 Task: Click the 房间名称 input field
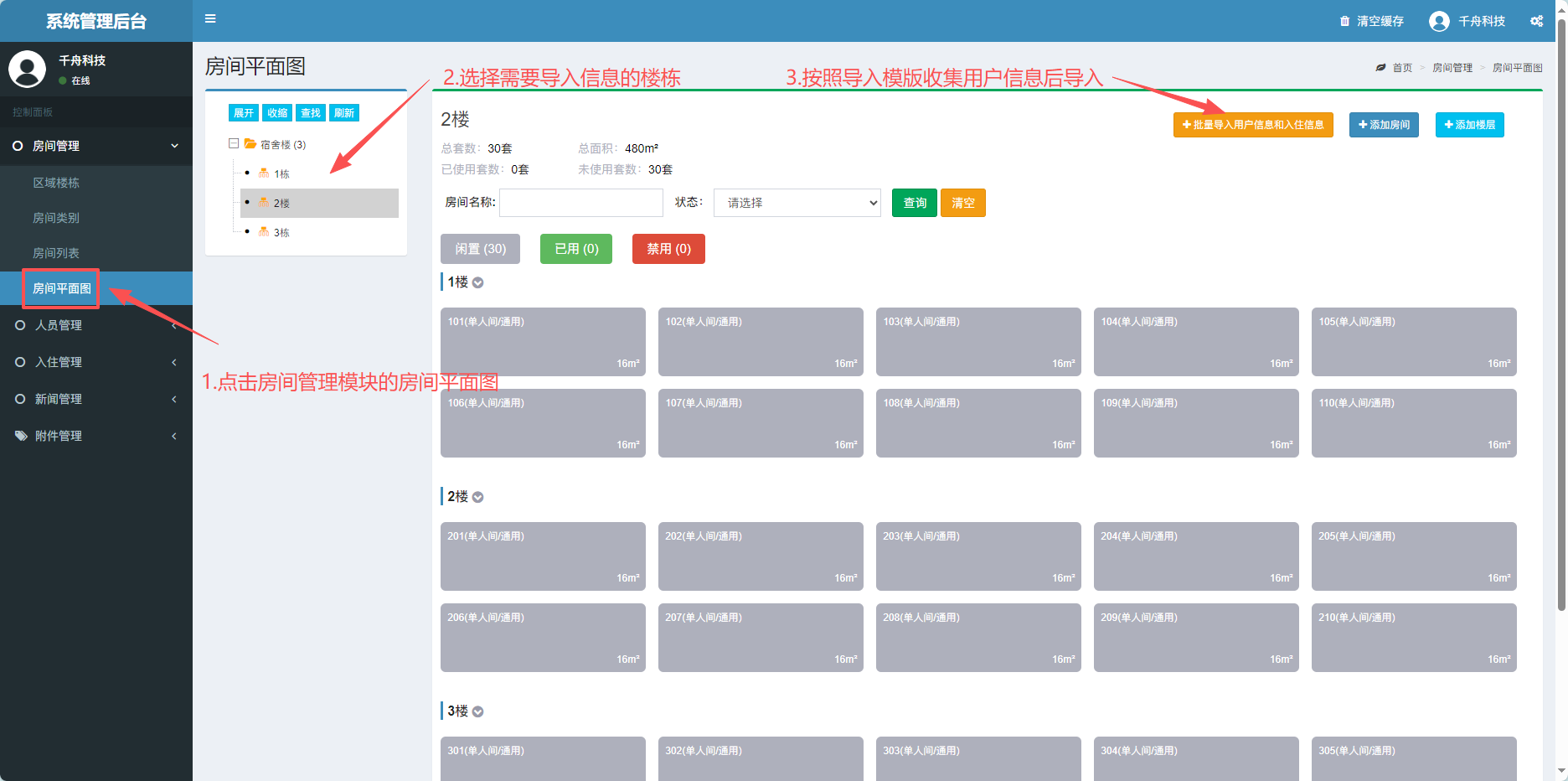pos(580,203)
